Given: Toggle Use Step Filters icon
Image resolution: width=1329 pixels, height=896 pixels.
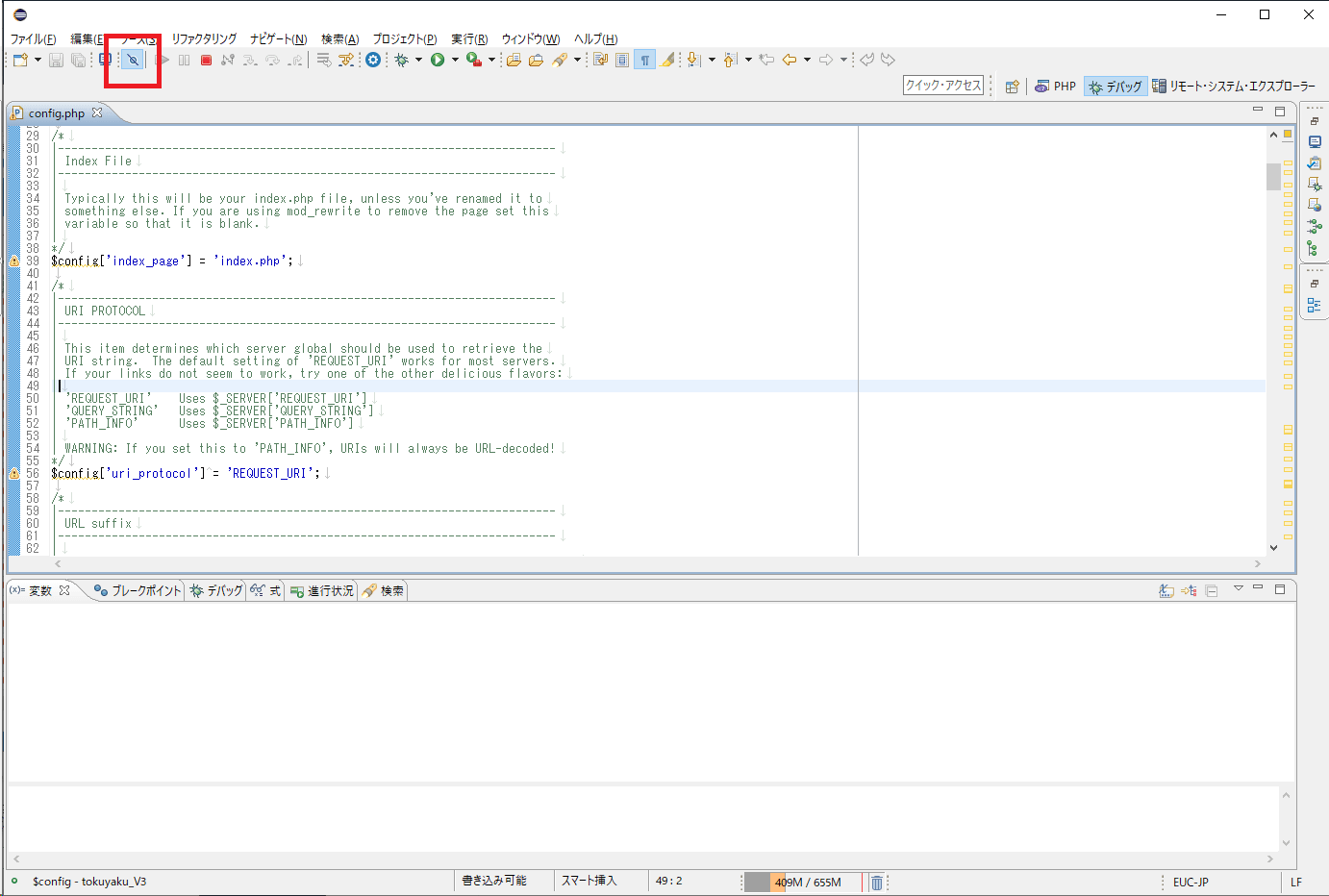Looking at the screenshot, I should point(347,60).
